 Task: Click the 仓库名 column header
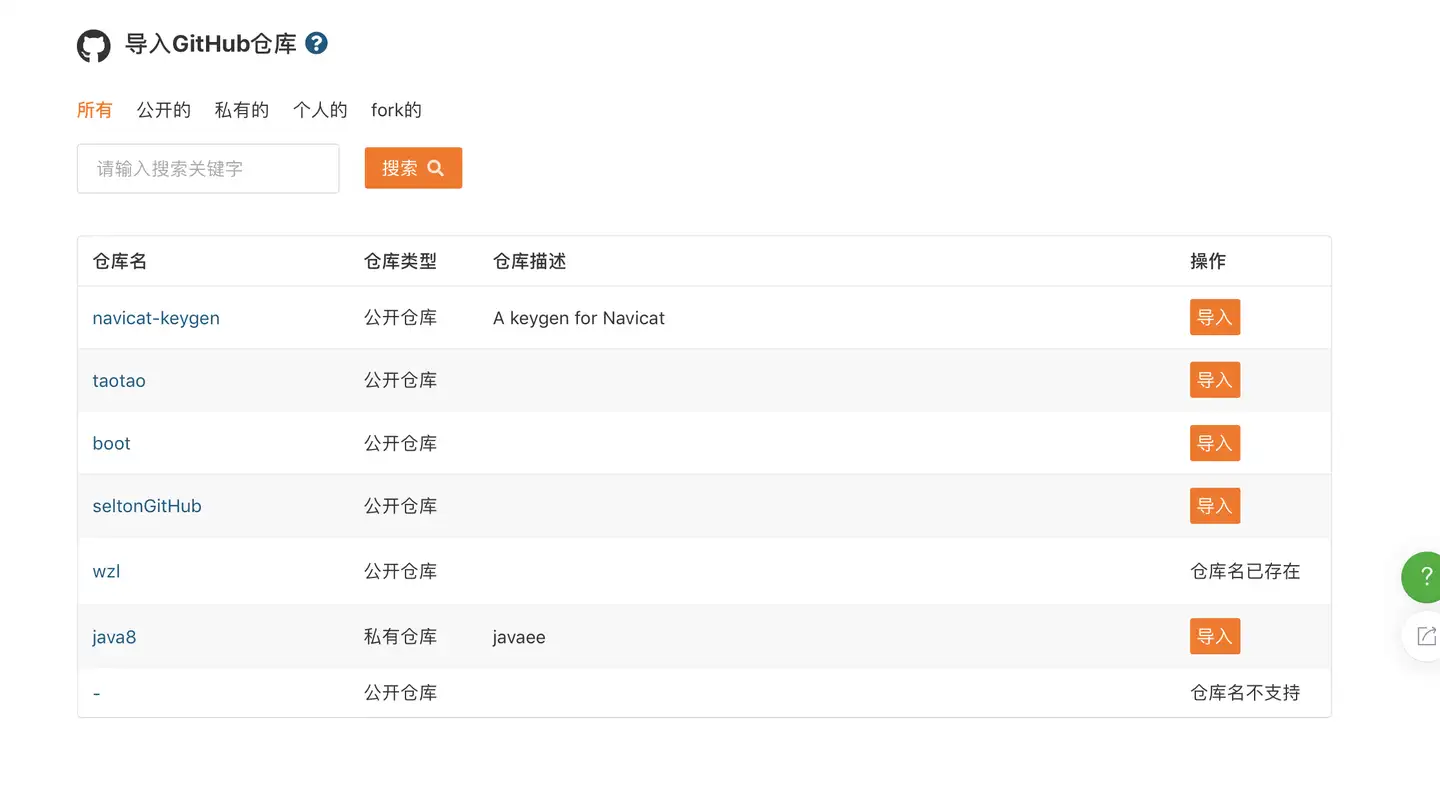tap(120, 261)
